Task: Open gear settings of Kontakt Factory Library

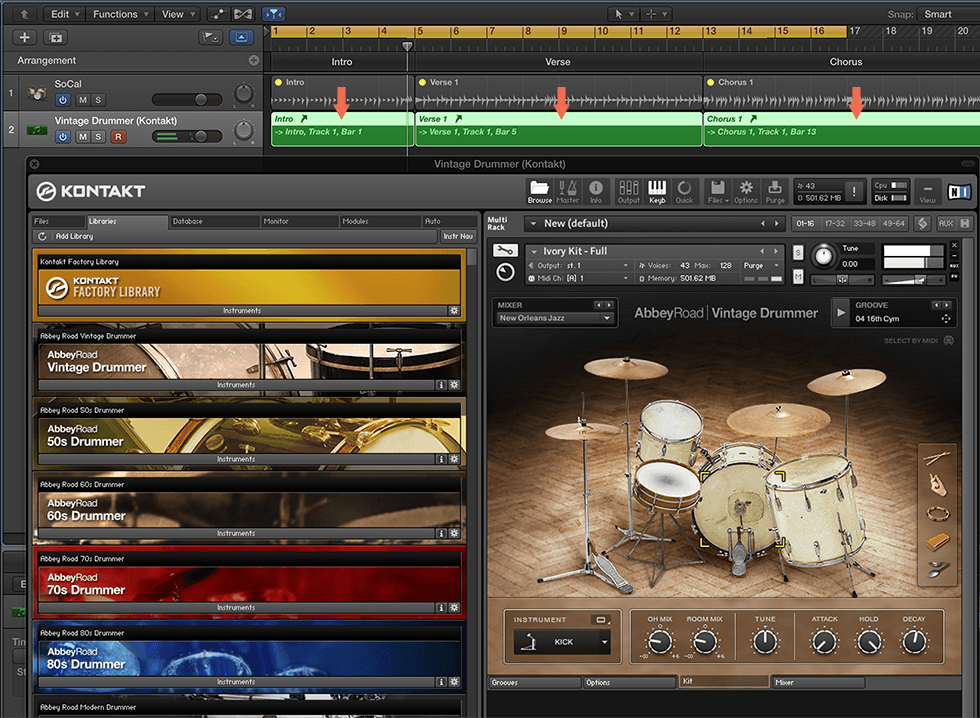Action: pyautogui.click(x=454, y=311)
